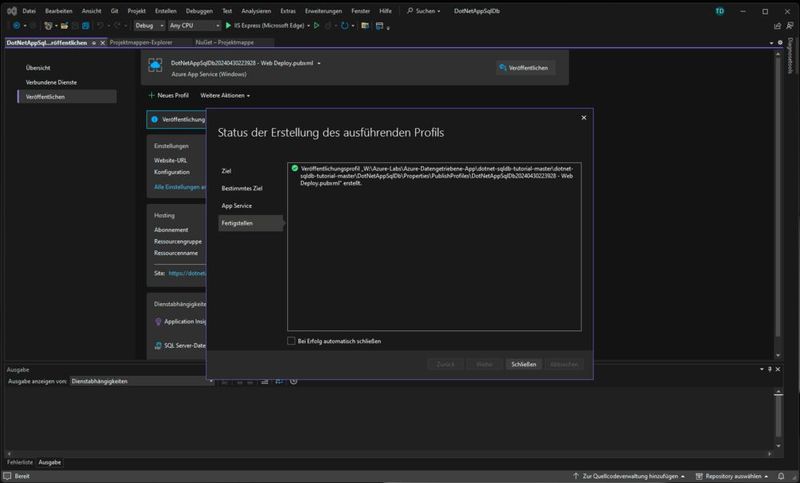800x483 pixels.
Task: Pin the DotNetAppSql publish tab
Action: pos(94,43)
